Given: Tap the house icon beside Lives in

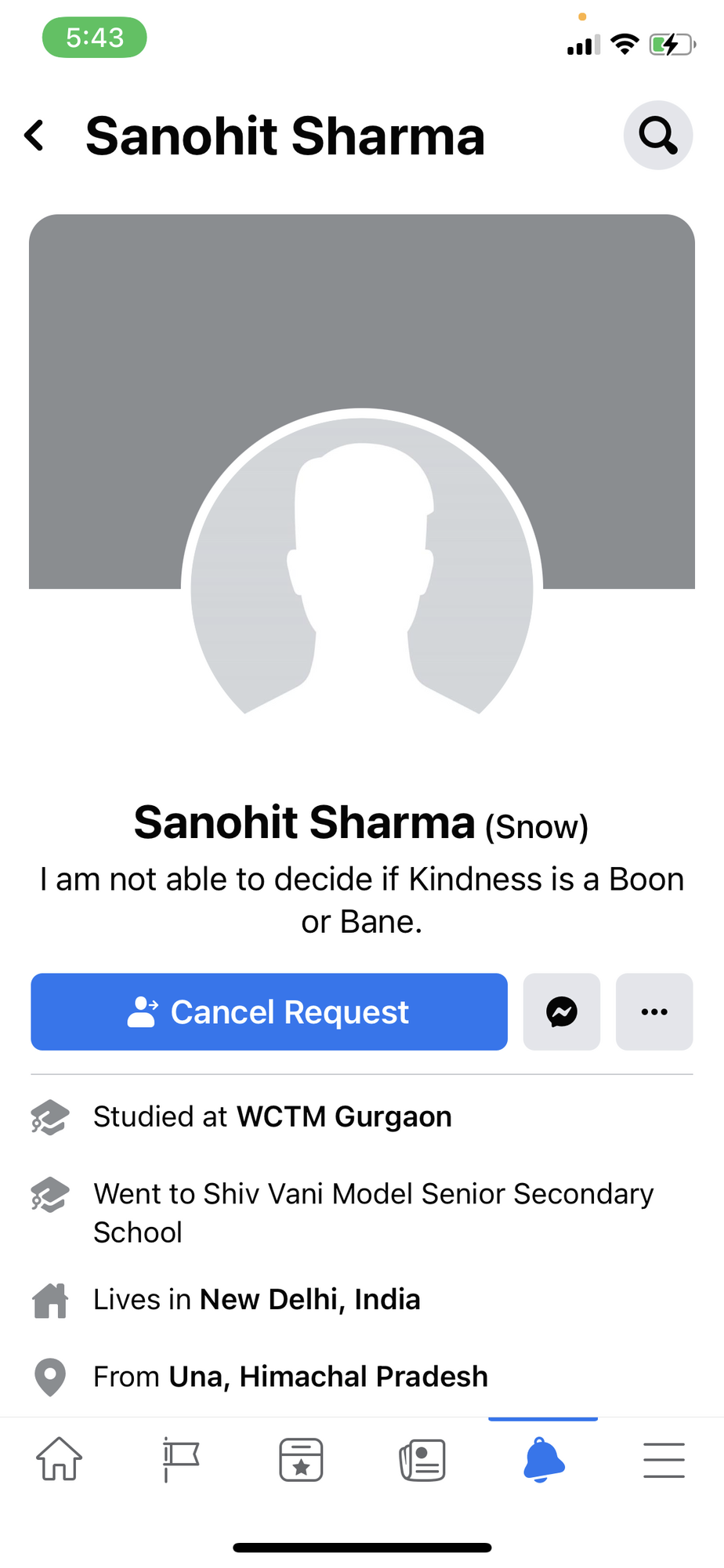Looking at the screenshot, I should [50, 1300].
